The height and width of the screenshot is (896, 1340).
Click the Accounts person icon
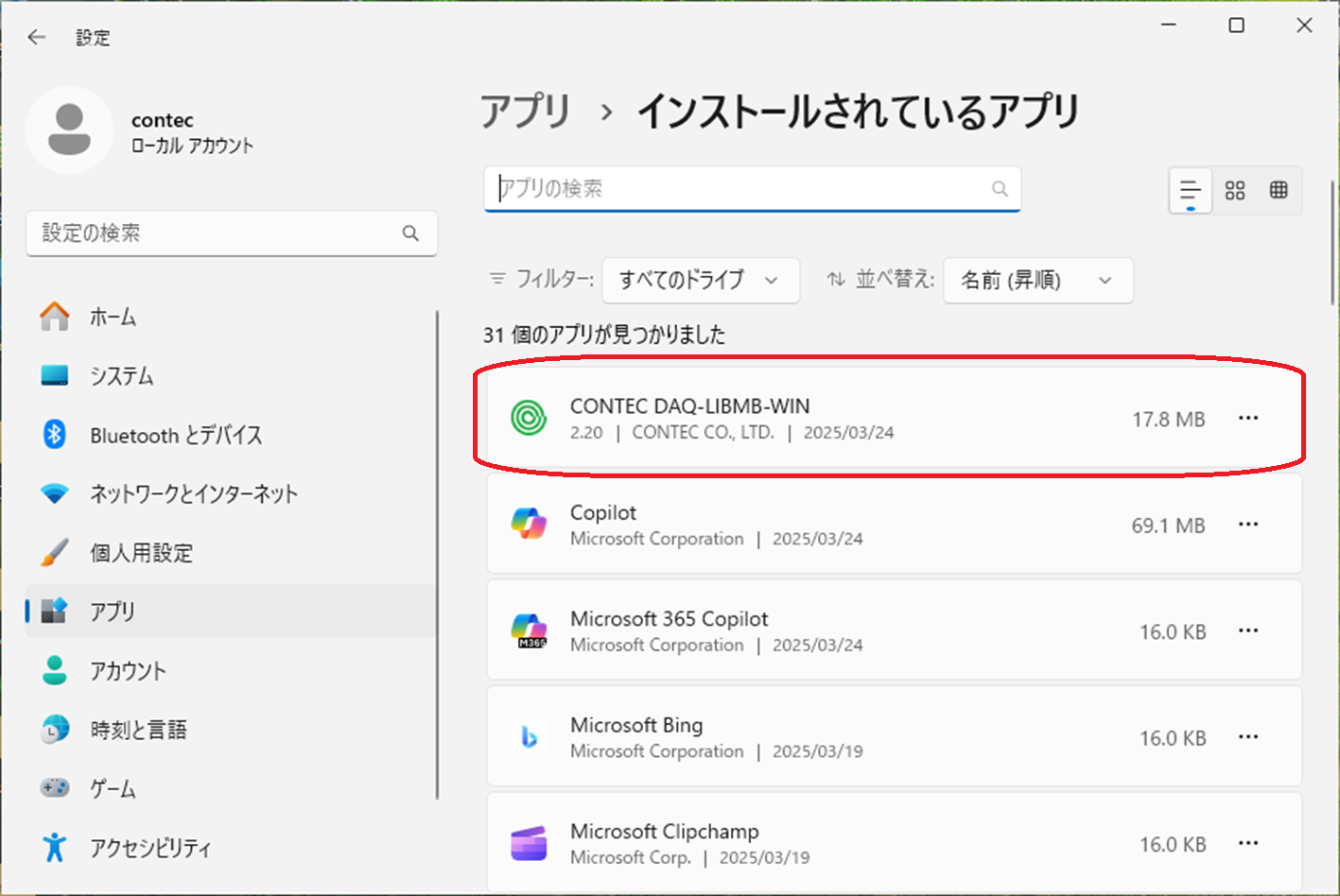click(55, 670)
